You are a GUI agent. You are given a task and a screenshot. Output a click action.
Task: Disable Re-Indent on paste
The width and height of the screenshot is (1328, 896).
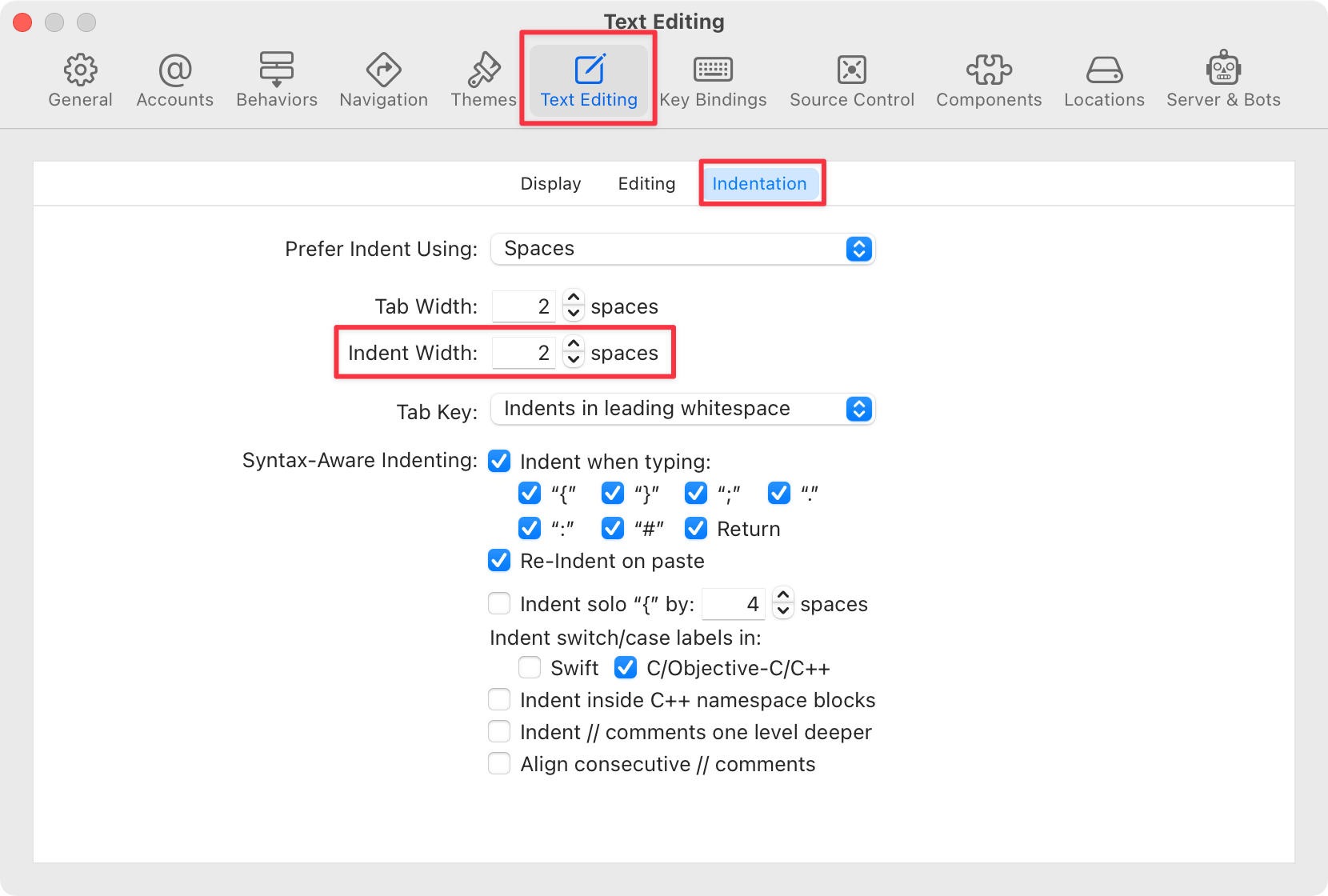[x=499, y=560]
